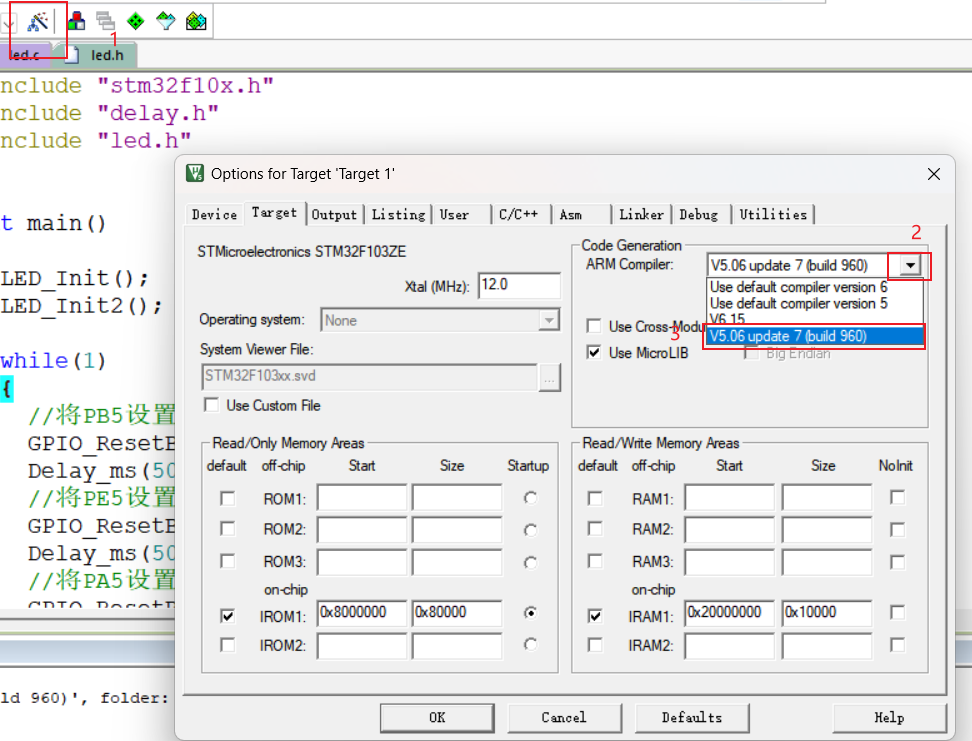Toggle Use Custom File checkbox
Viewport: 972px width, 741px height.
coord(211,406)
